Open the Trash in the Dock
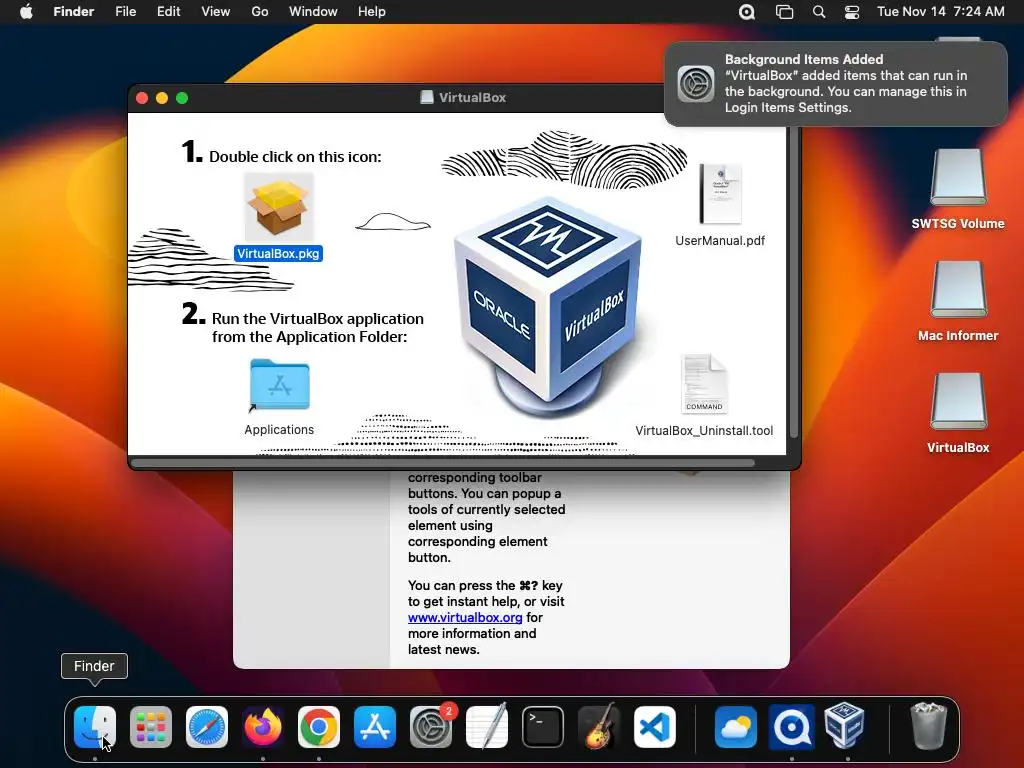 coord(928,726)
